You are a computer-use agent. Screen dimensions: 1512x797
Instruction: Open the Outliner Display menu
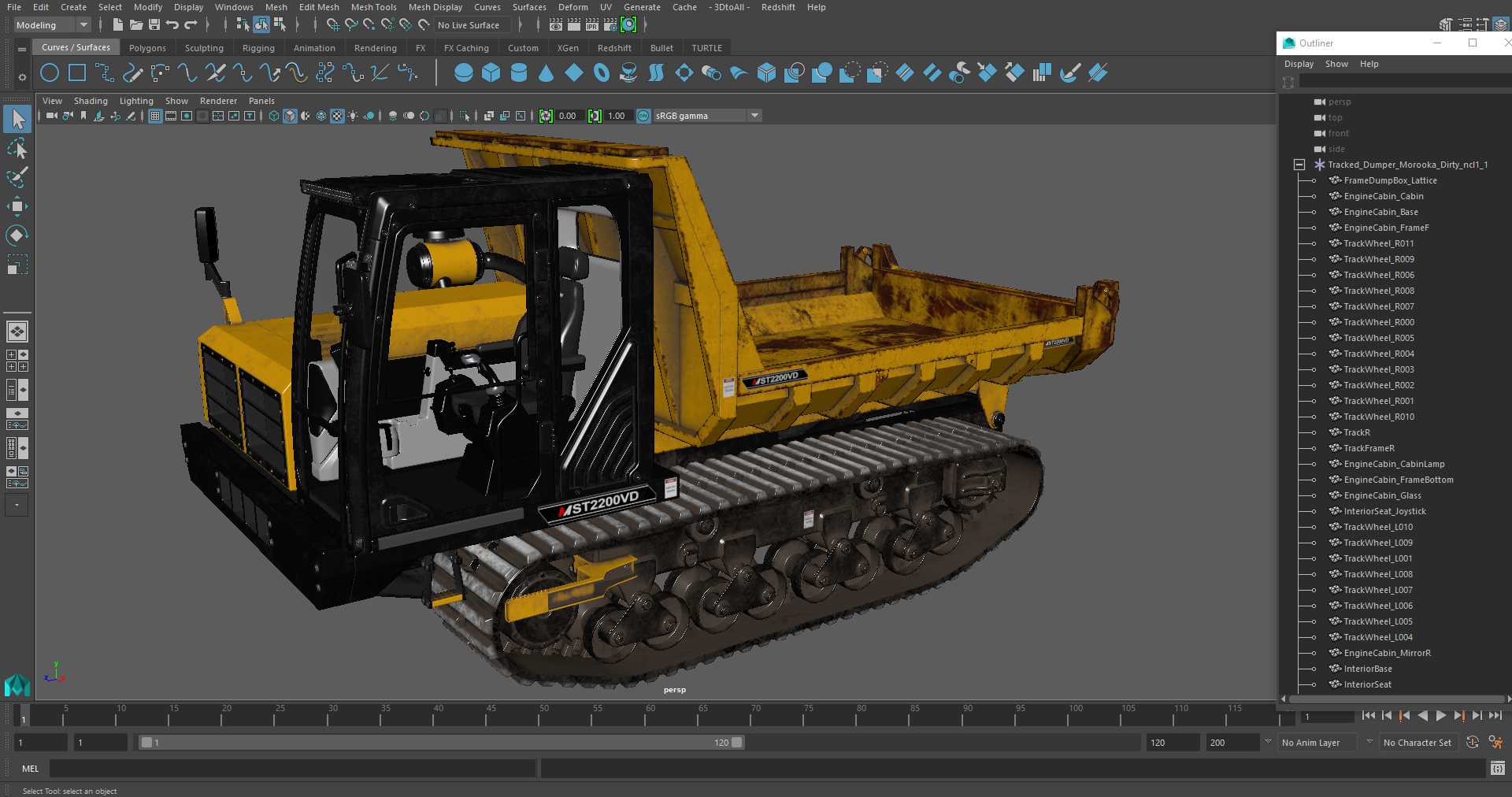1299,64
